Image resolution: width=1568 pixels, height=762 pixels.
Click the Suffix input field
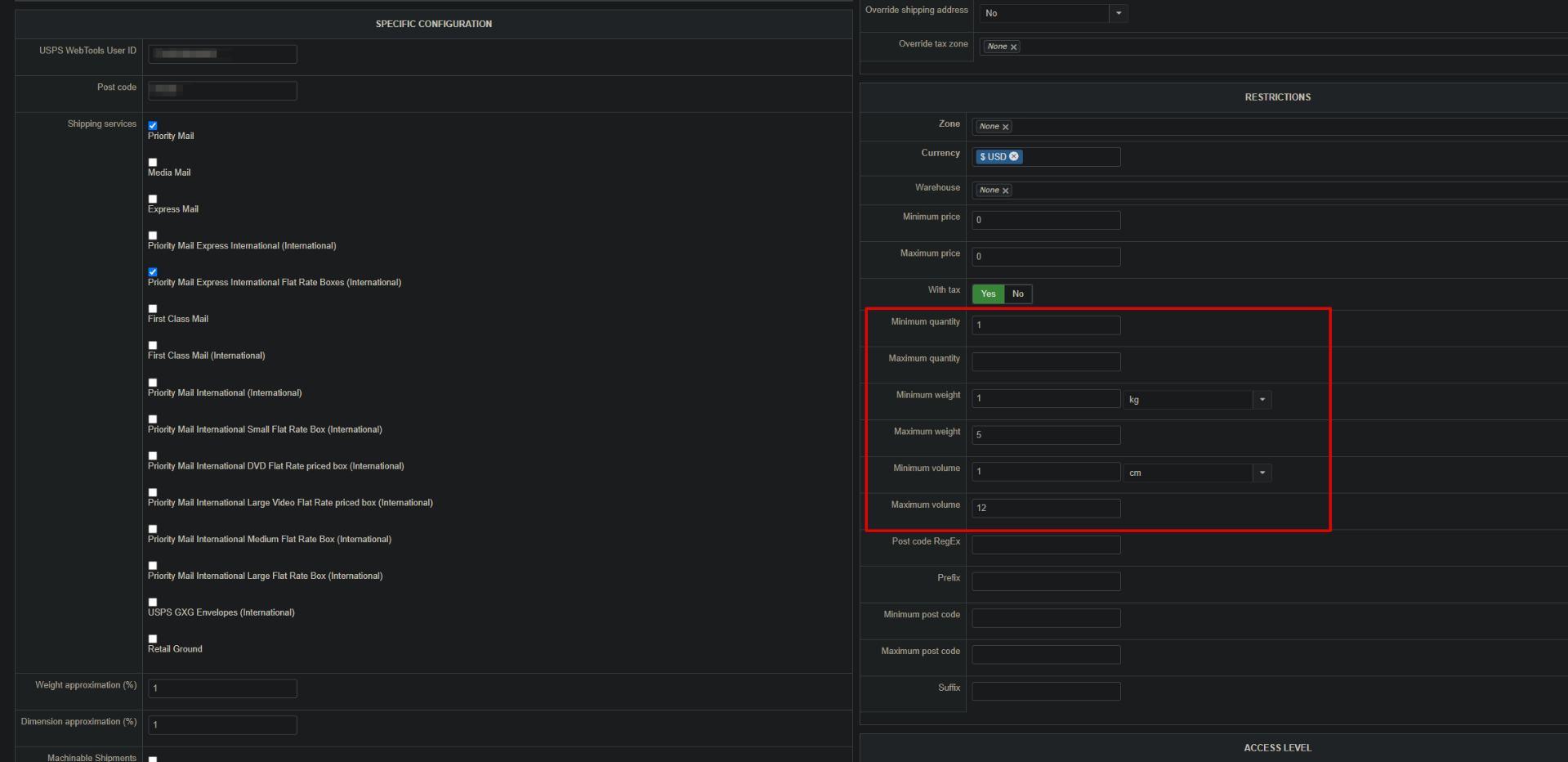point(1046,692)
